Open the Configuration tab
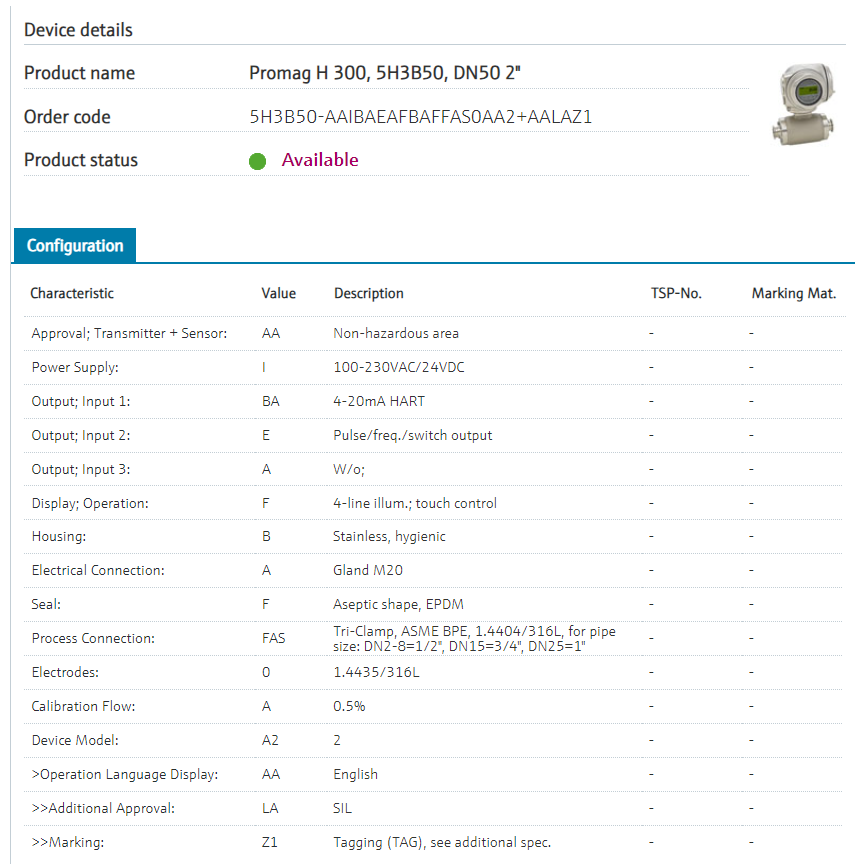This screenshot has height=864, width=855. click(75, 245)
